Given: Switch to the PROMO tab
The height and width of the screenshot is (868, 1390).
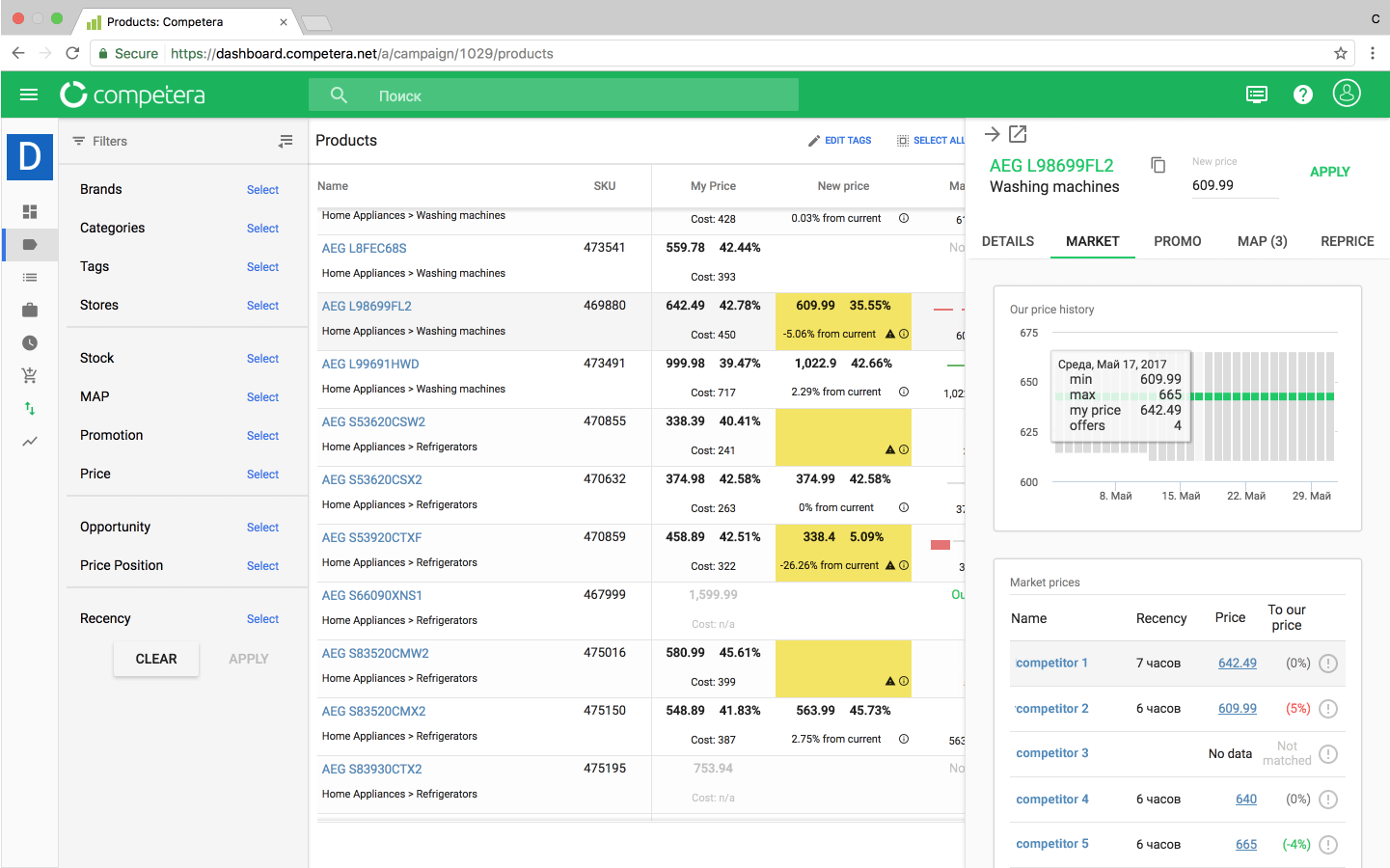Looking at the screenshot, I should pos(1177,241).
